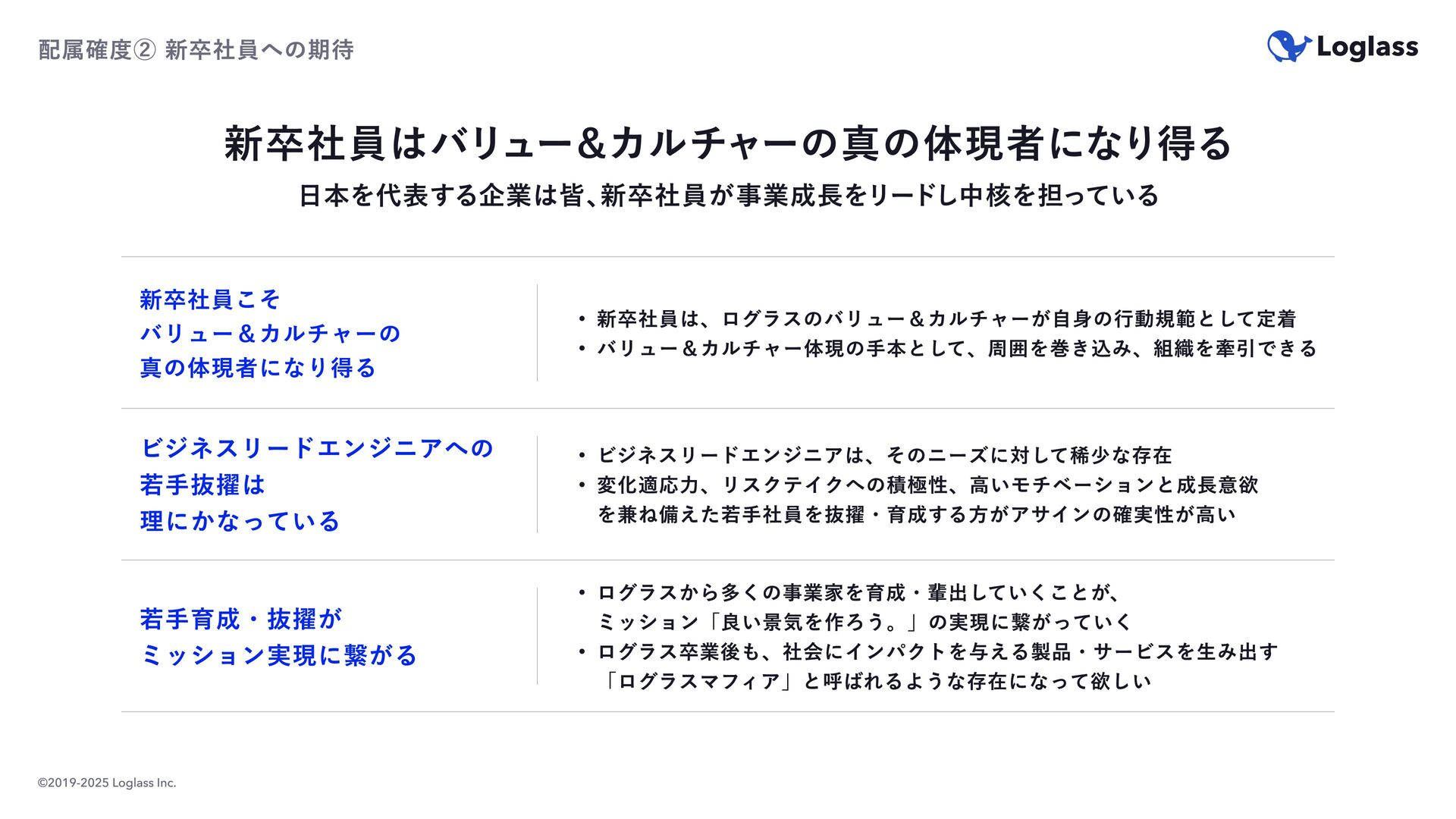Select the blue heading 新卒社員こそ

pos(210,300)
